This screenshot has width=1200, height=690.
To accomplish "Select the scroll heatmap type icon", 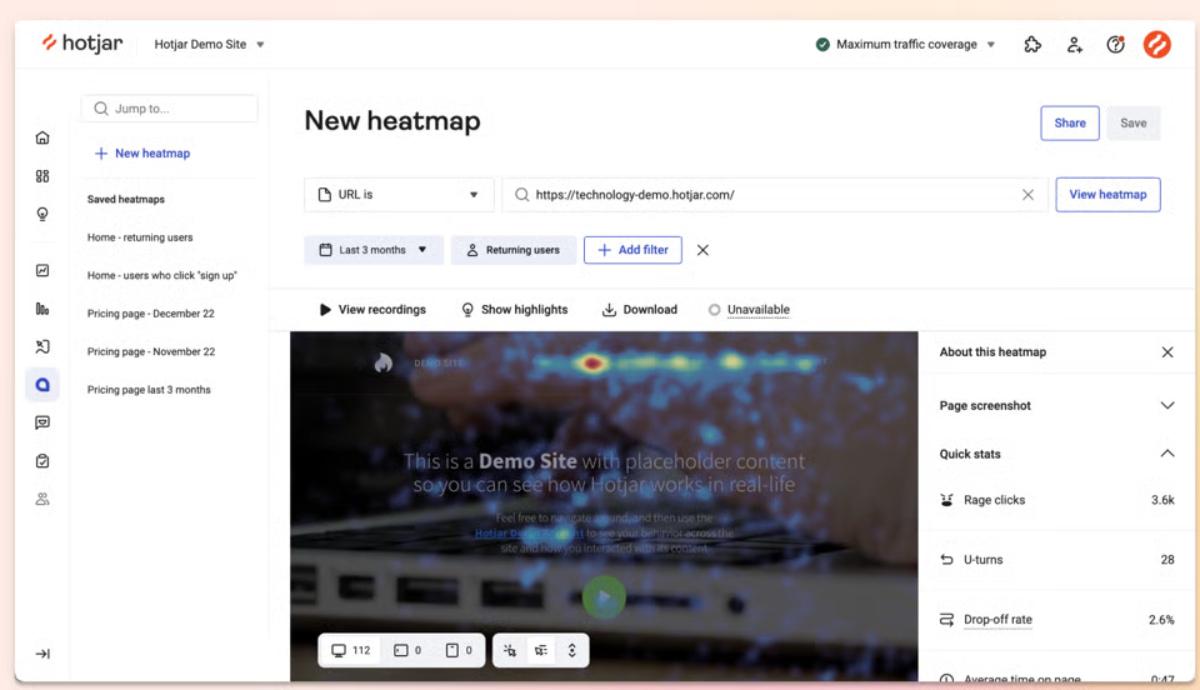I will coord(572,650).
